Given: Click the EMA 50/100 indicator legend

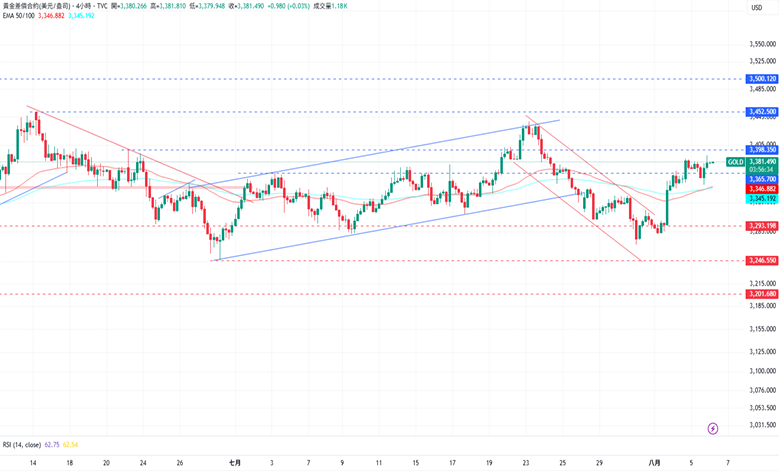Looking at the screenshot, I should (18, 16).
